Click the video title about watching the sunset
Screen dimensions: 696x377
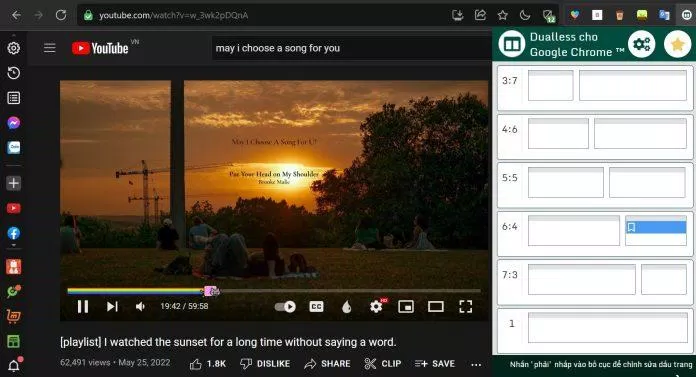click(x=228, y=342)
